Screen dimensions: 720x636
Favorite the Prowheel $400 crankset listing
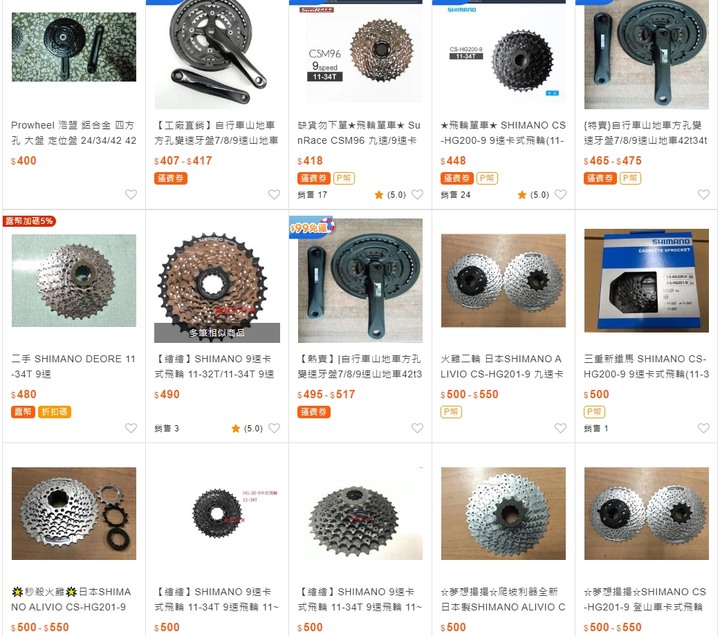coord(131,194)
